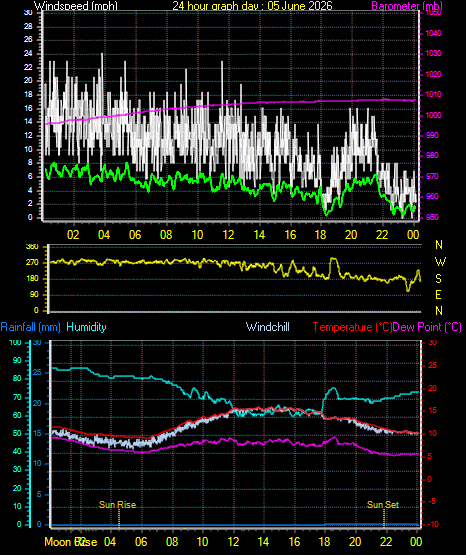The width and height of the screenshot is (466, 555).
Task: Click the bottom "N" compass letter
Action: click(x=439, y=311)
